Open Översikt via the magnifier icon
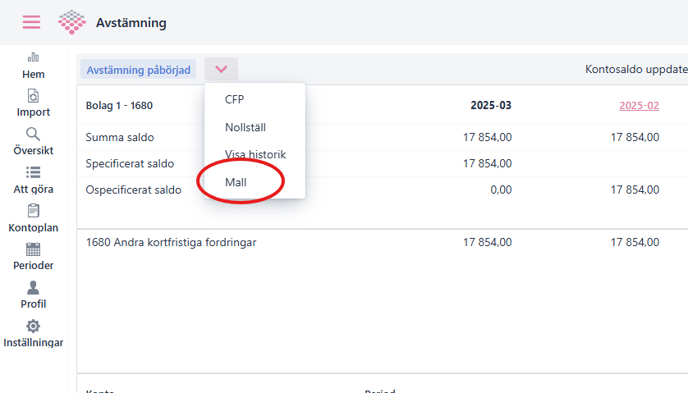688x393 pixels. click(33, 134)
